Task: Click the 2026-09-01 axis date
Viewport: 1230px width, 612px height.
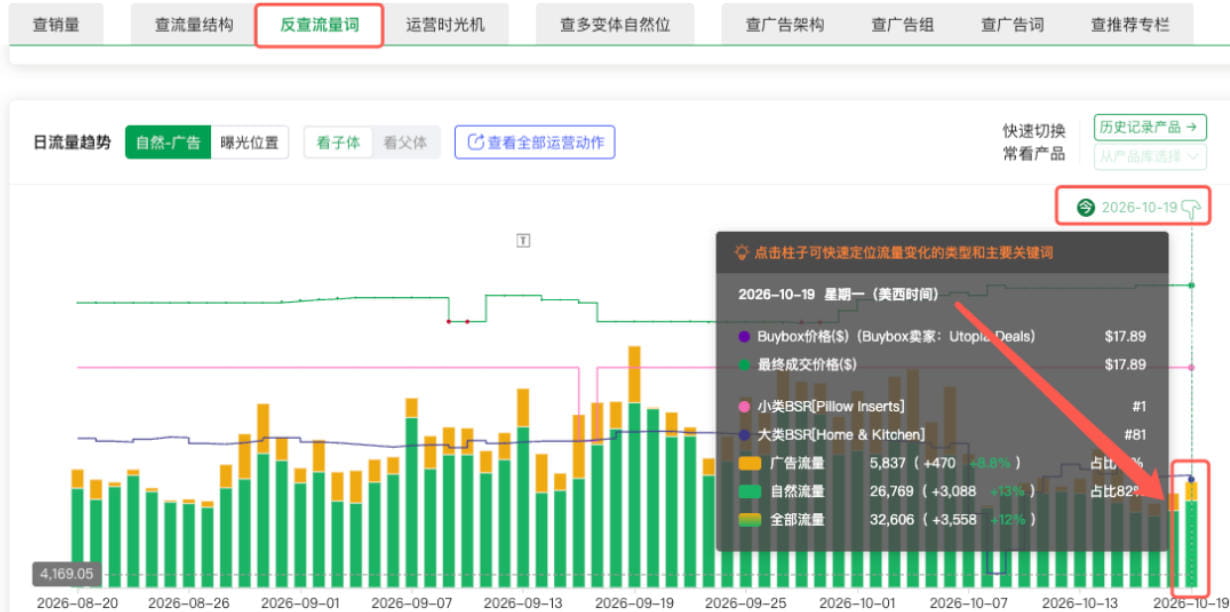Action: point(300,603)
